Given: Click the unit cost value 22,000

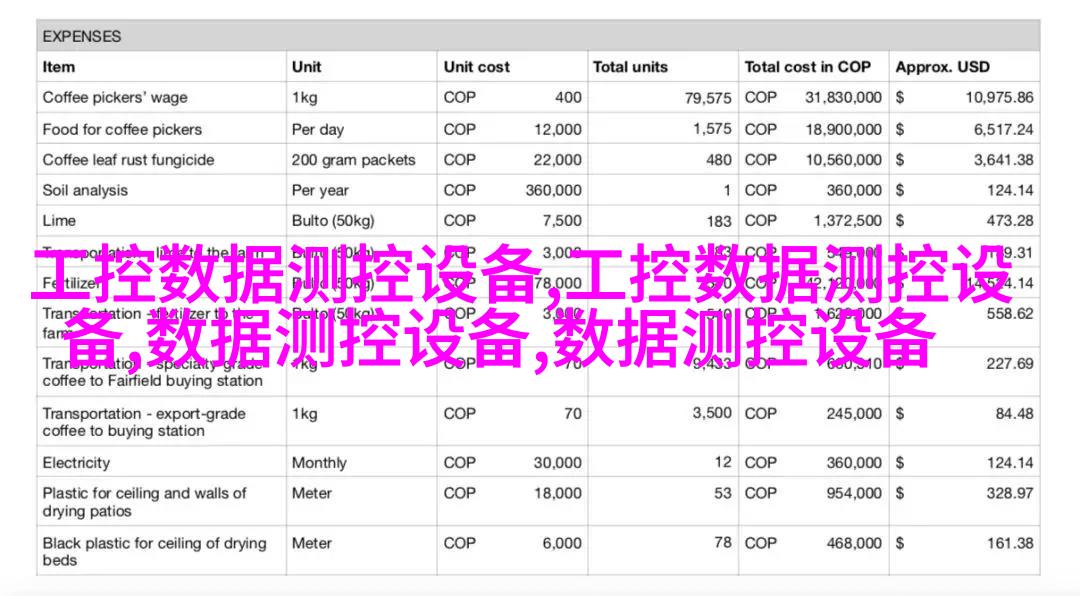Looking at the screenshot, I should pos(558,160).
